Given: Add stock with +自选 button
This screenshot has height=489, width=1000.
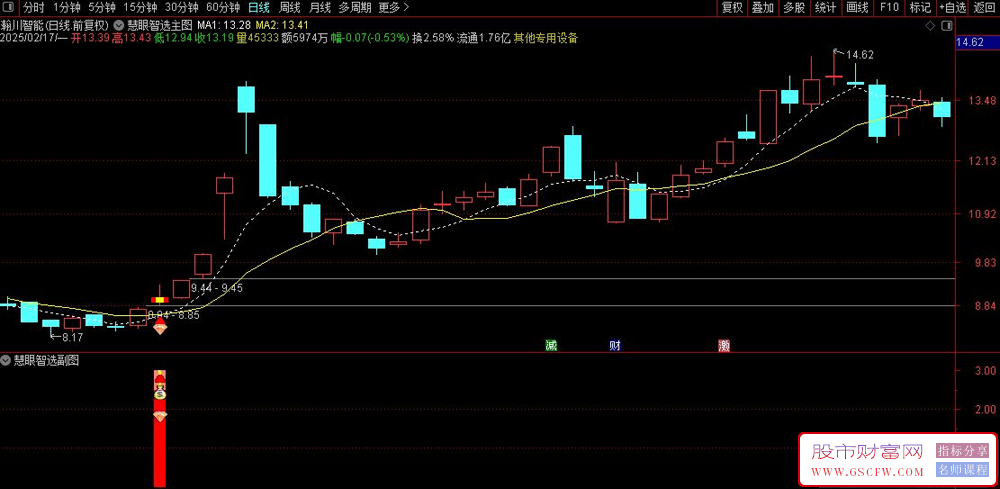Looking at the screenshot, I should pyautogui.click(x=953, y=8).
